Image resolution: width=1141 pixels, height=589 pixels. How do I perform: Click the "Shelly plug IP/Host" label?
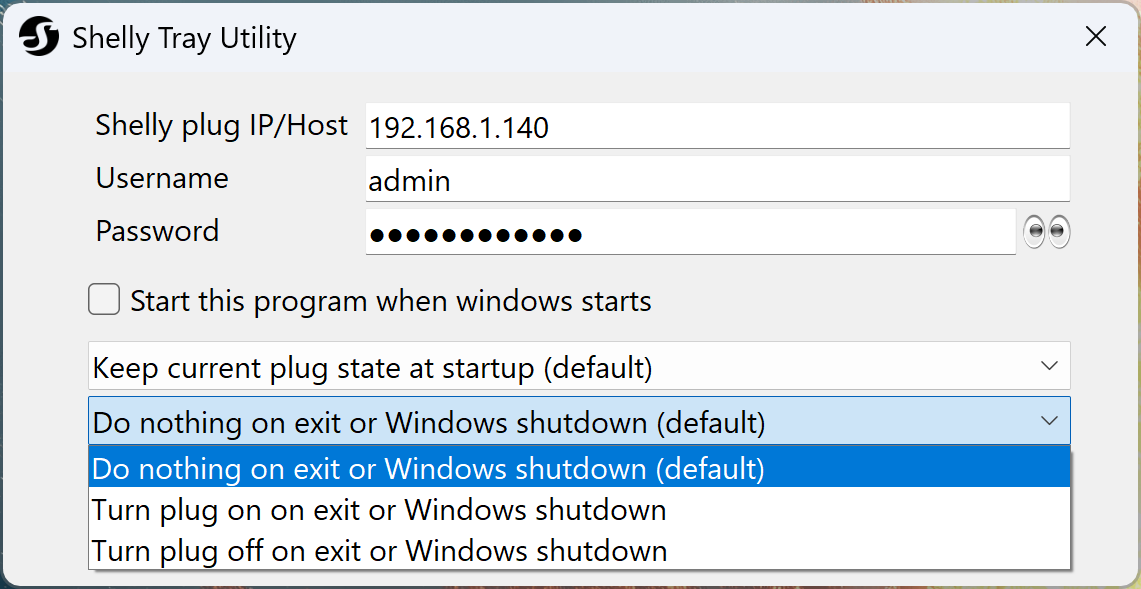(221, 125)
